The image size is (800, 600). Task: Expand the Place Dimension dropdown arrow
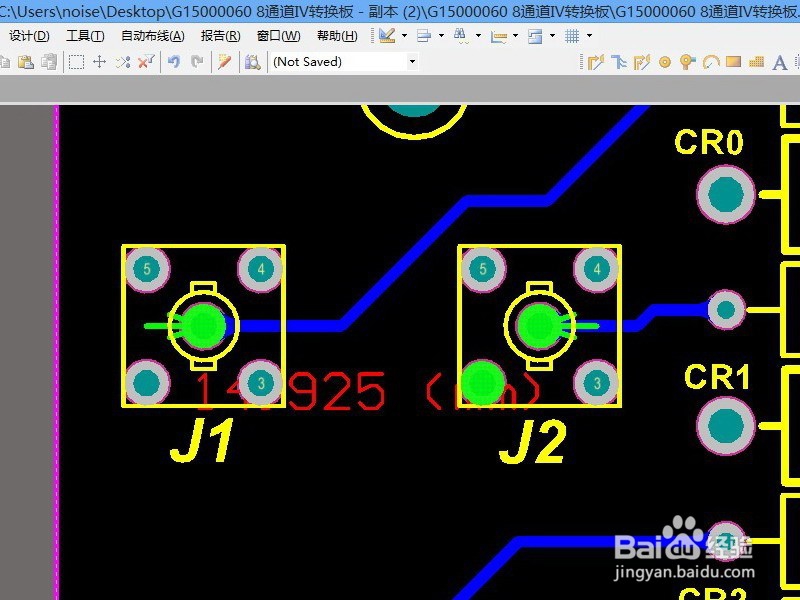[x=515, y=36]
